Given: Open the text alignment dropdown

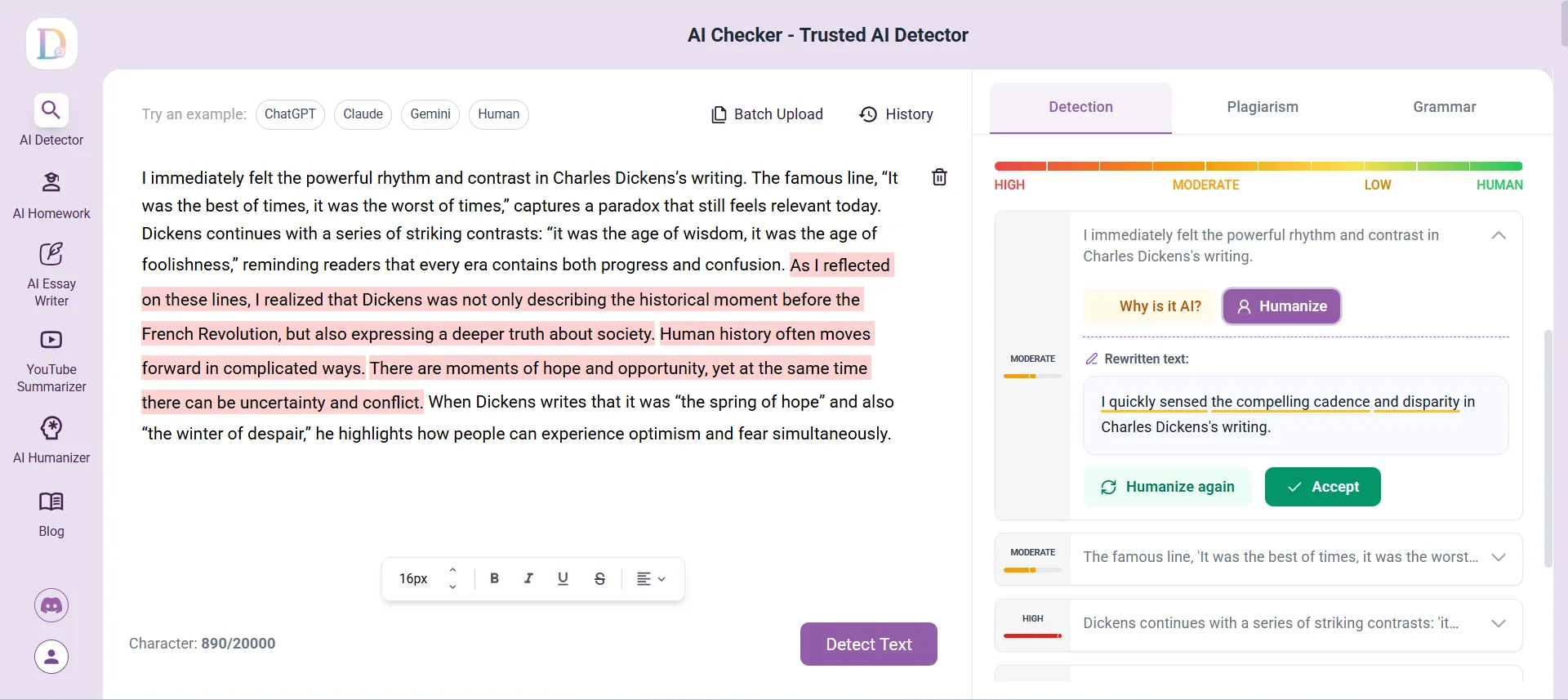Looking at the screenshot, I should [651, 578].
